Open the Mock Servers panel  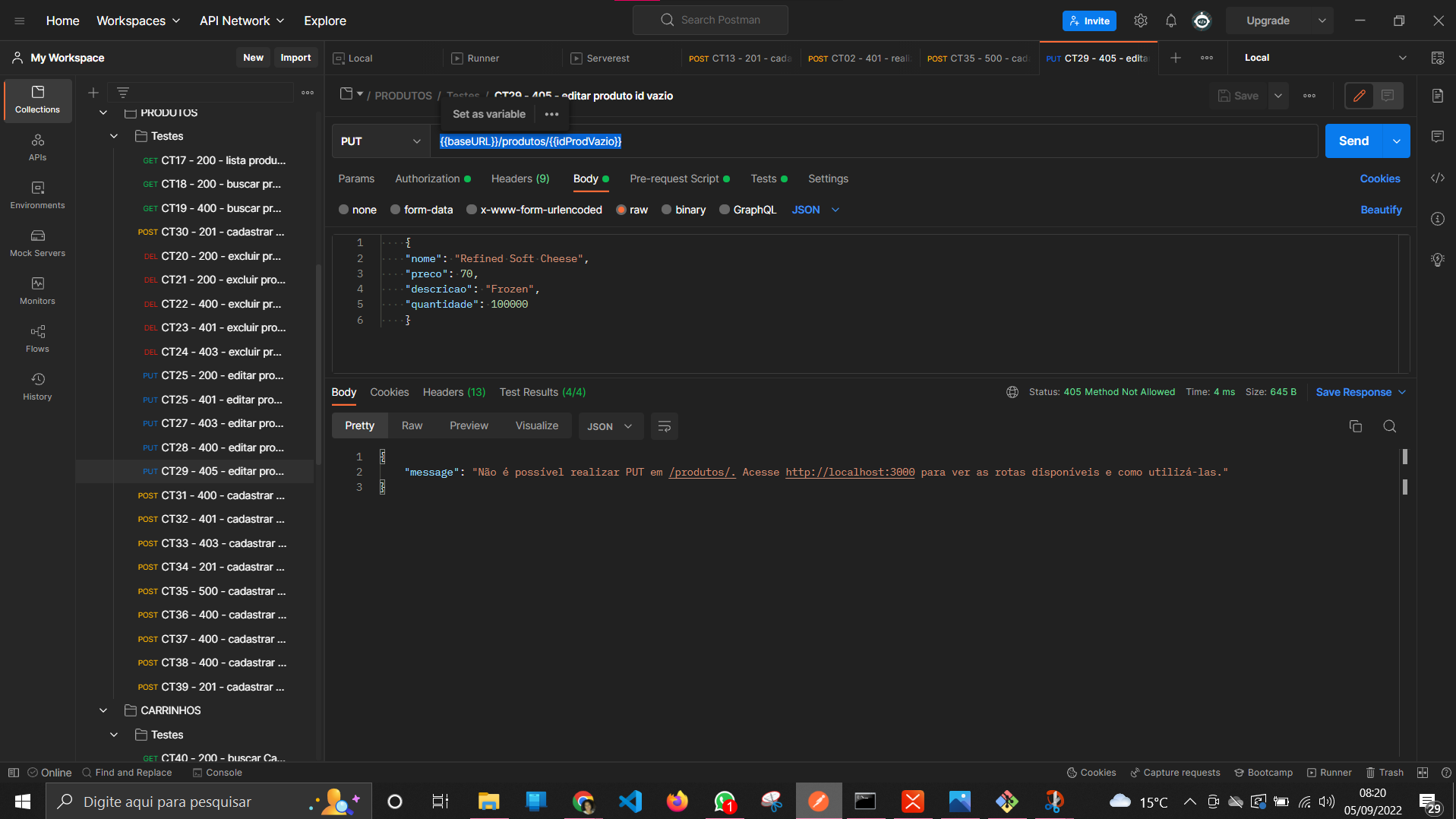[37, 243]
